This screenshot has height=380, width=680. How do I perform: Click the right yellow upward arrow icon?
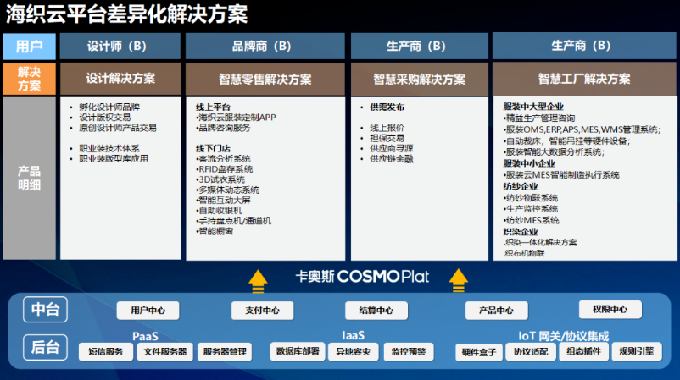pyautogui.click(x=458, y=280)
